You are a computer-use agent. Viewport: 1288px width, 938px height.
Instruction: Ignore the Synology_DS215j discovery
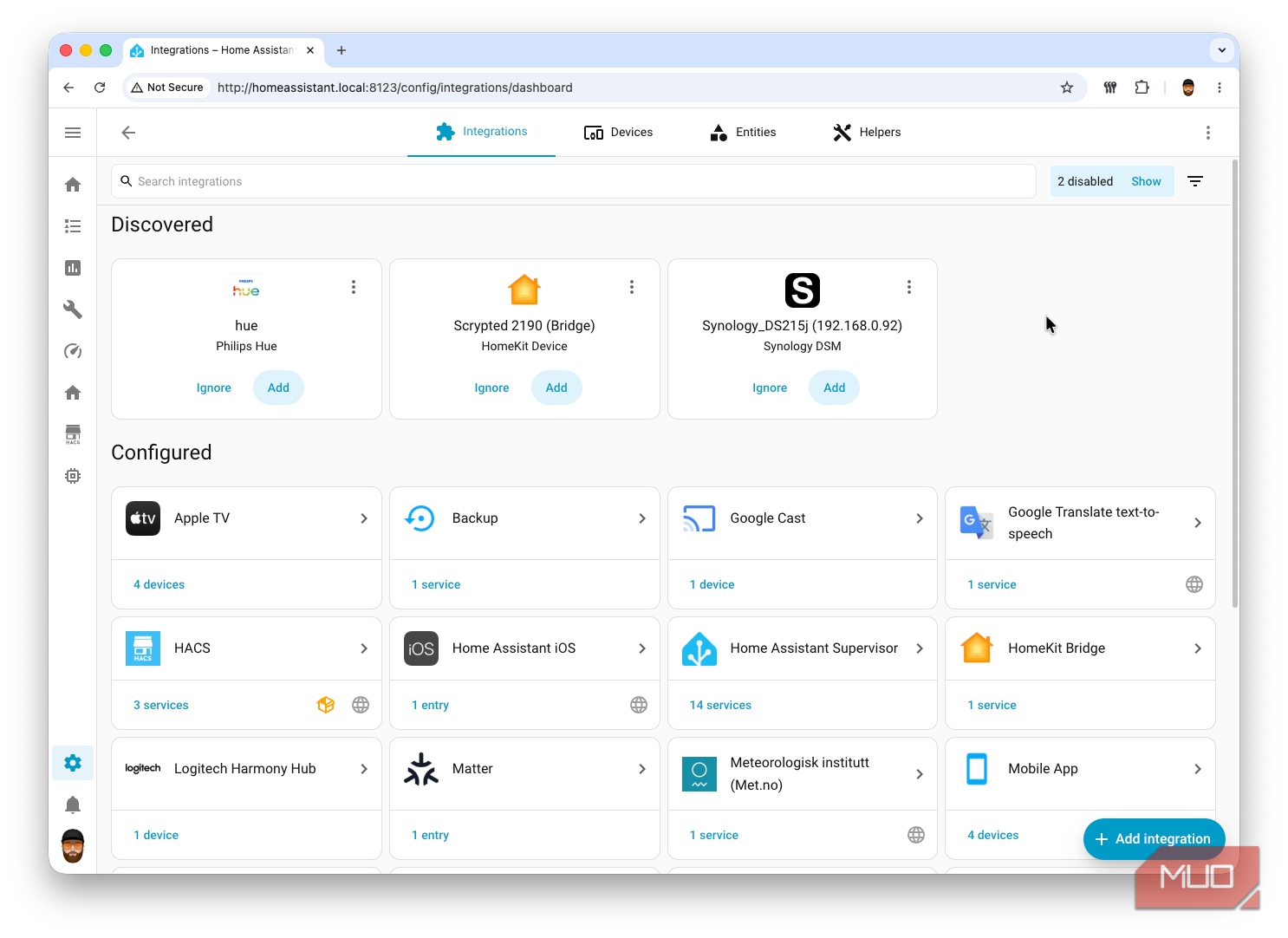(770, 388)
